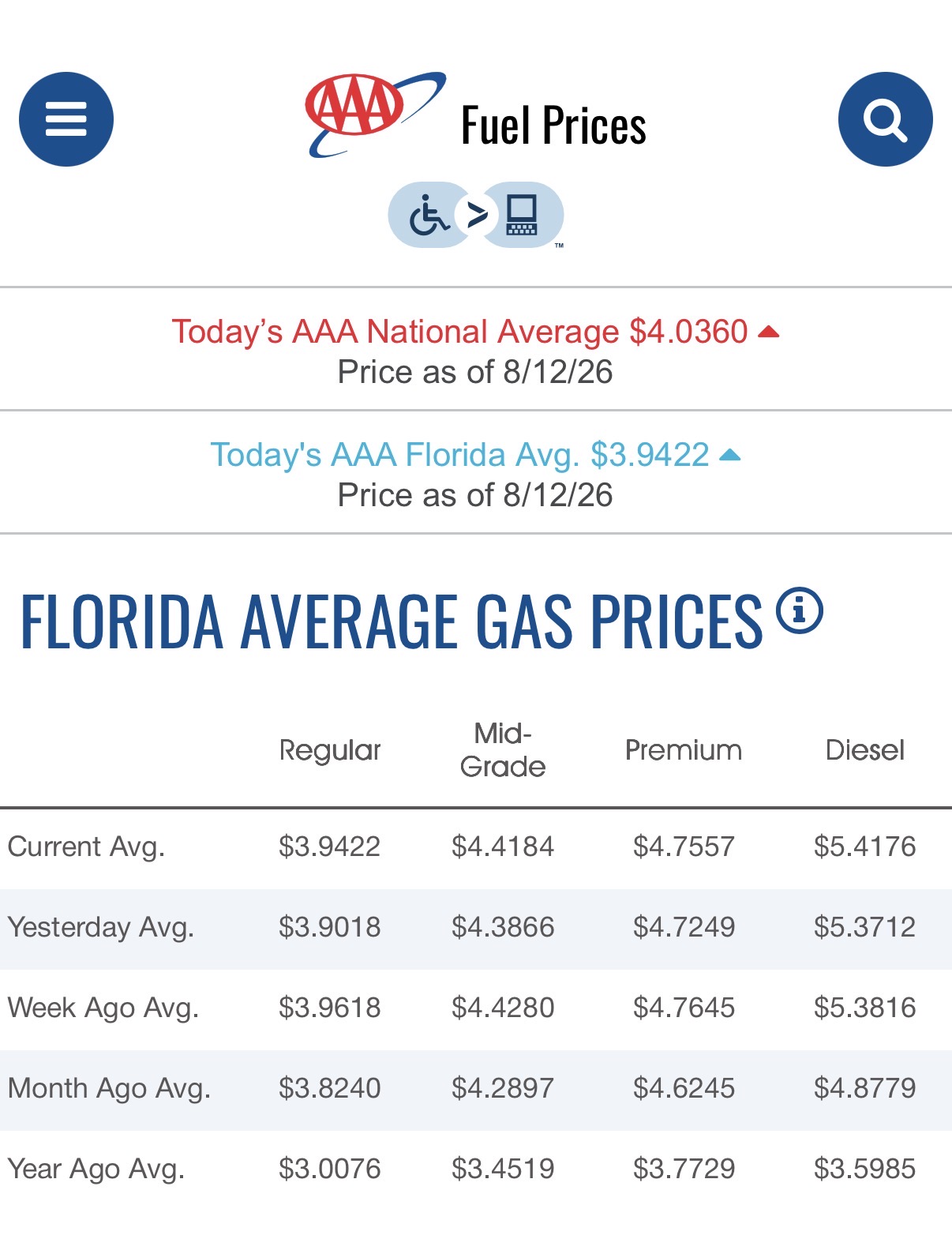Image resolution: width=952 pixels, height=1239 pixels.
Task: Click blue up-arrow beside Florida average
Action: coord(730,455)
